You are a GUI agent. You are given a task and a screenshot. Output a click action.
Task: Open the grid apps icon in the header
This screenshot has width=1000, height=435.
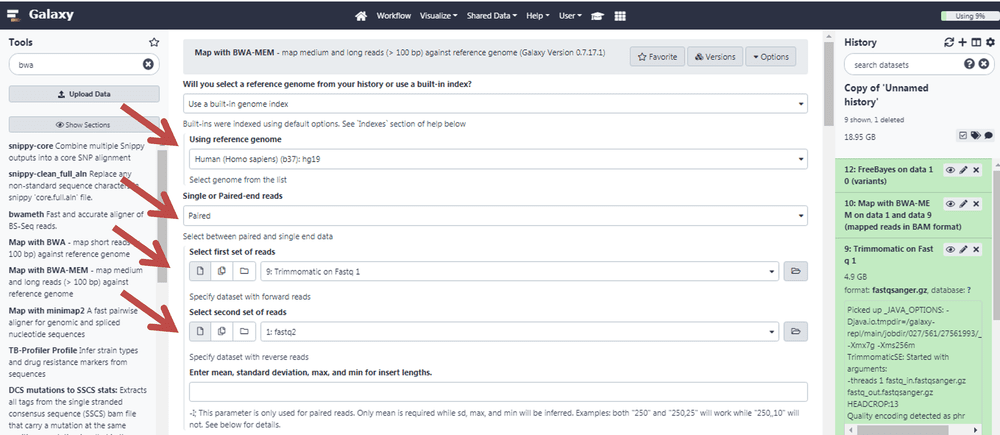click(x=620, y=16)
